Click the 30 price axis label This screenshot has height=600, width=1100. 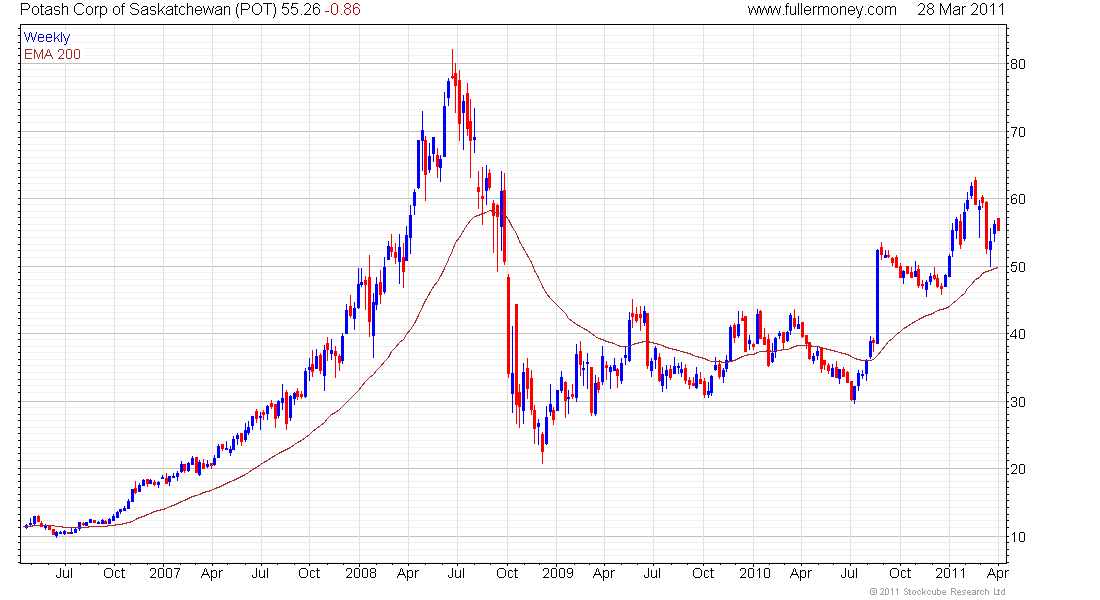pyautogui.click(x=1017, y=402)
